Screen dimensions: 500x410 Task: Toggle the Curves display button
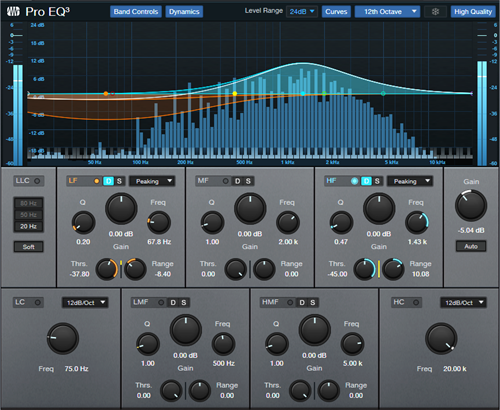pyautogui.click(x=336, y=12)
